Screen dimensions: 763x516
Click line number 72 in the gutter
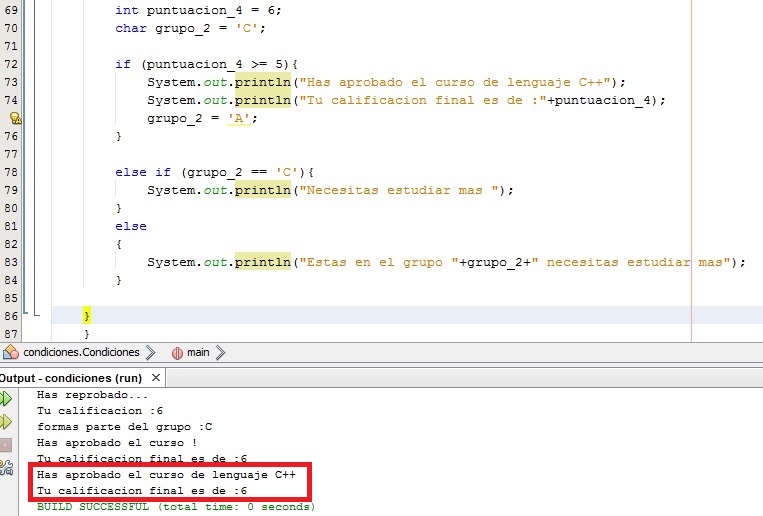click(11, 64)
